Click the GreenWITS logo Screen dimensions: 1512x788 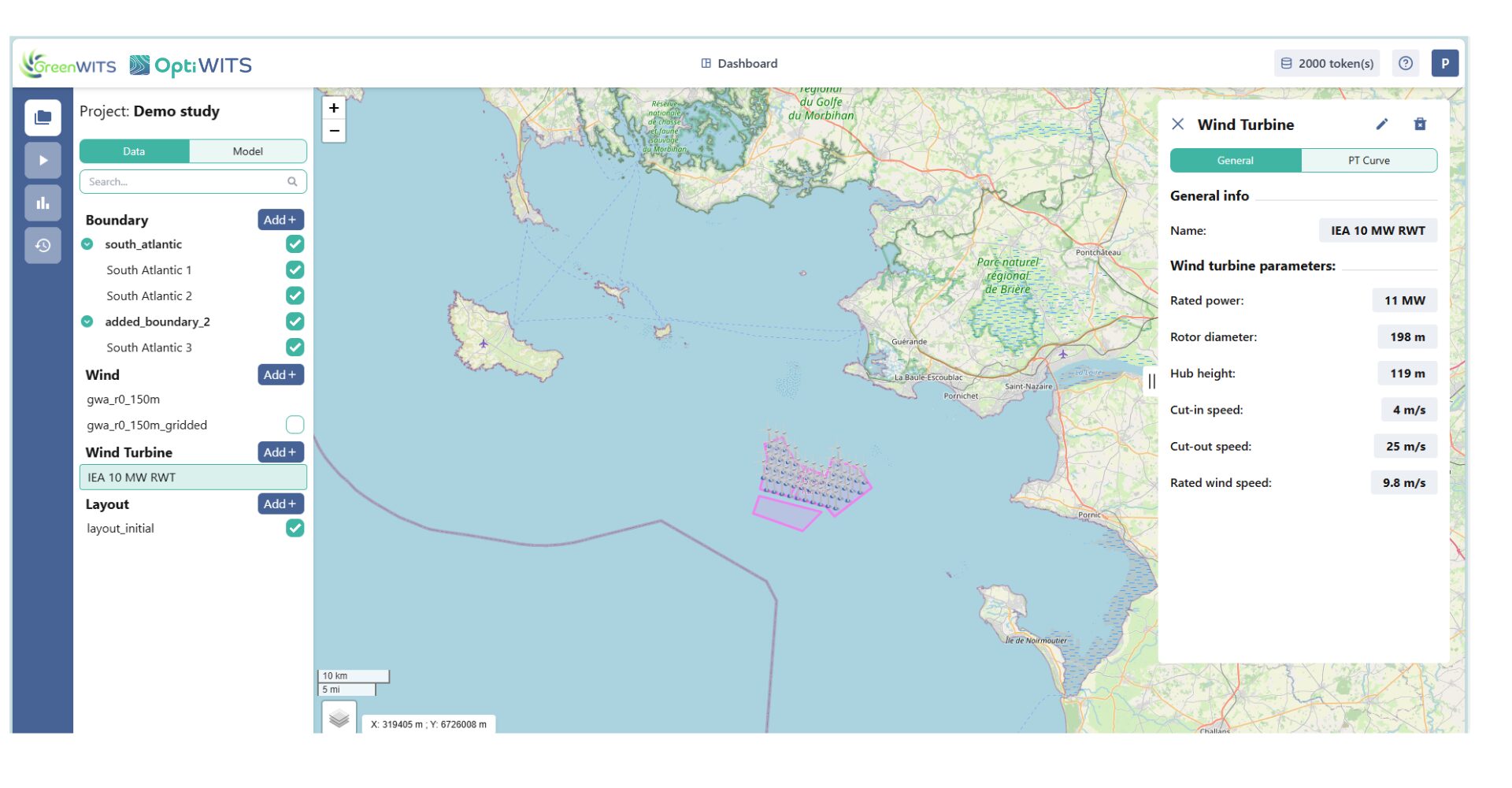[69, 65]
